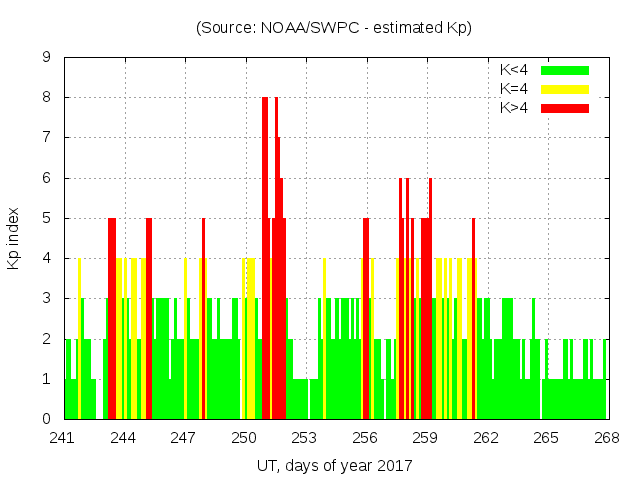Click the NOAA/SWPC source title text
Viewport: 640px width, 480px height.
point(333,28)
